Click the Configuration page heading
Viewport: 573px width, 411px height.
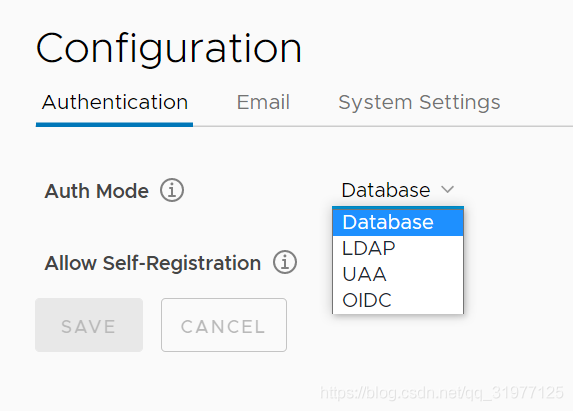point(169,49)
